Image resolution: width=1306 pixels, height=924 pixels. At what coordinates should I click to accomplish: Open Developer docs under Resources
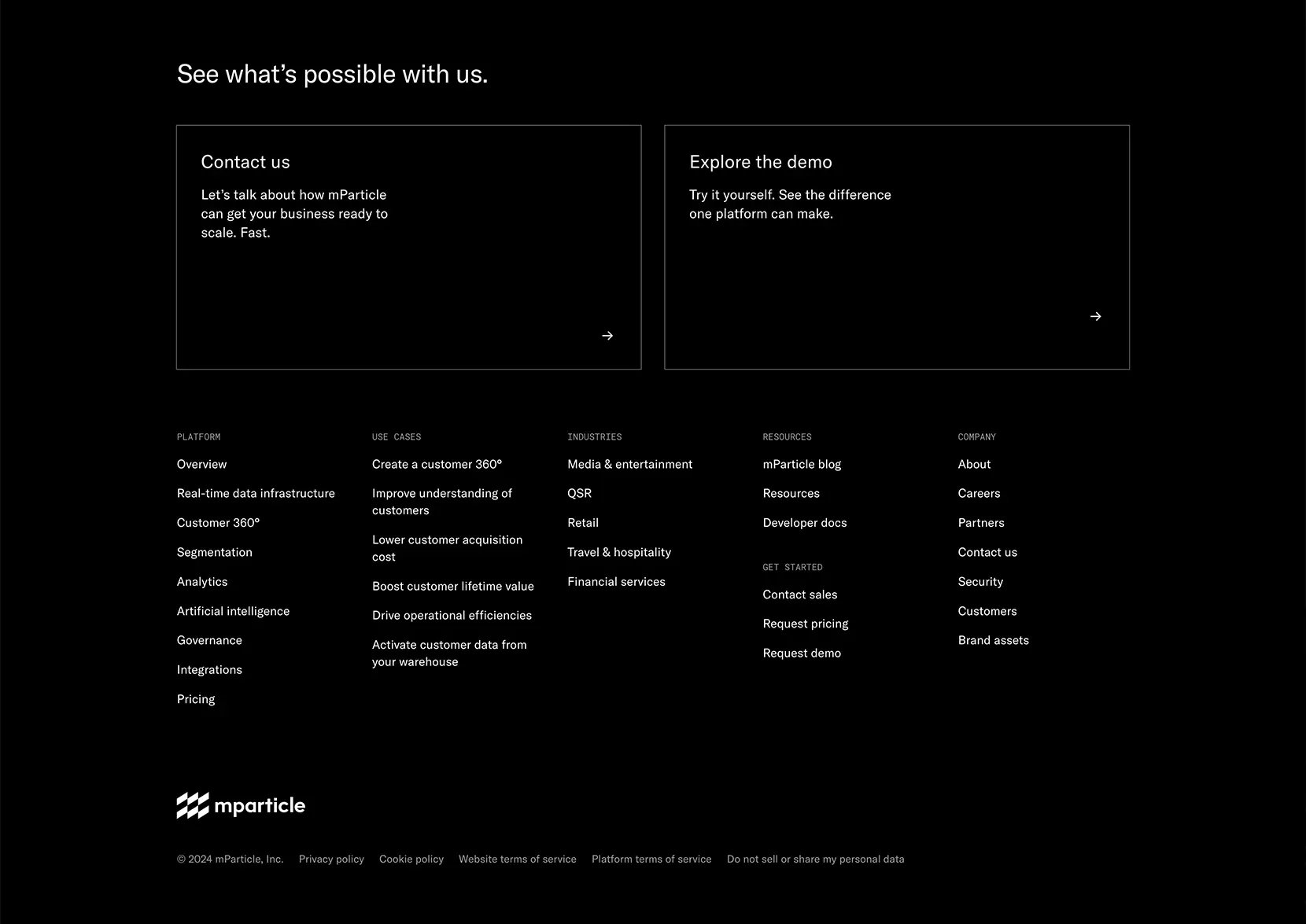click(x=805, y=522)
